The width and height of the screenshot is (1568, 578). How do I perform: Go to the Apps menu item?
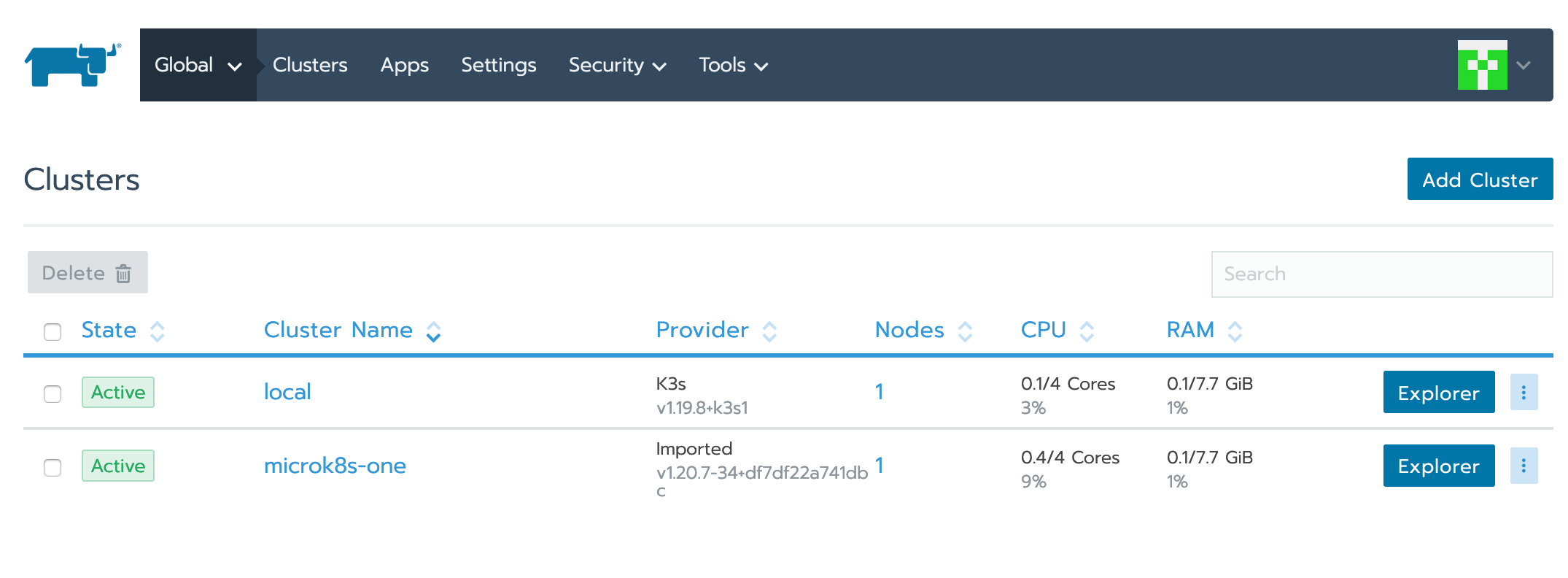(405, 65)
